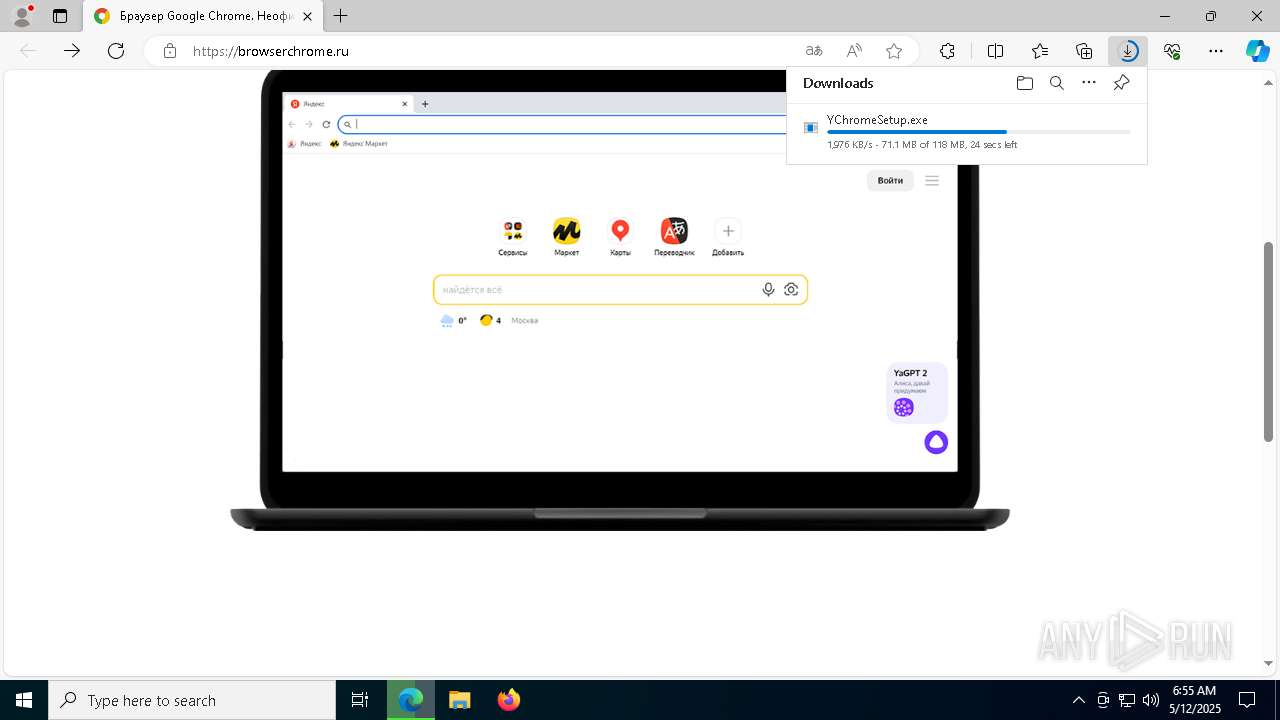This screenshot has width=1280, height=720.
Task: Open Task View on taskbar
Action: tap(361, 700)
